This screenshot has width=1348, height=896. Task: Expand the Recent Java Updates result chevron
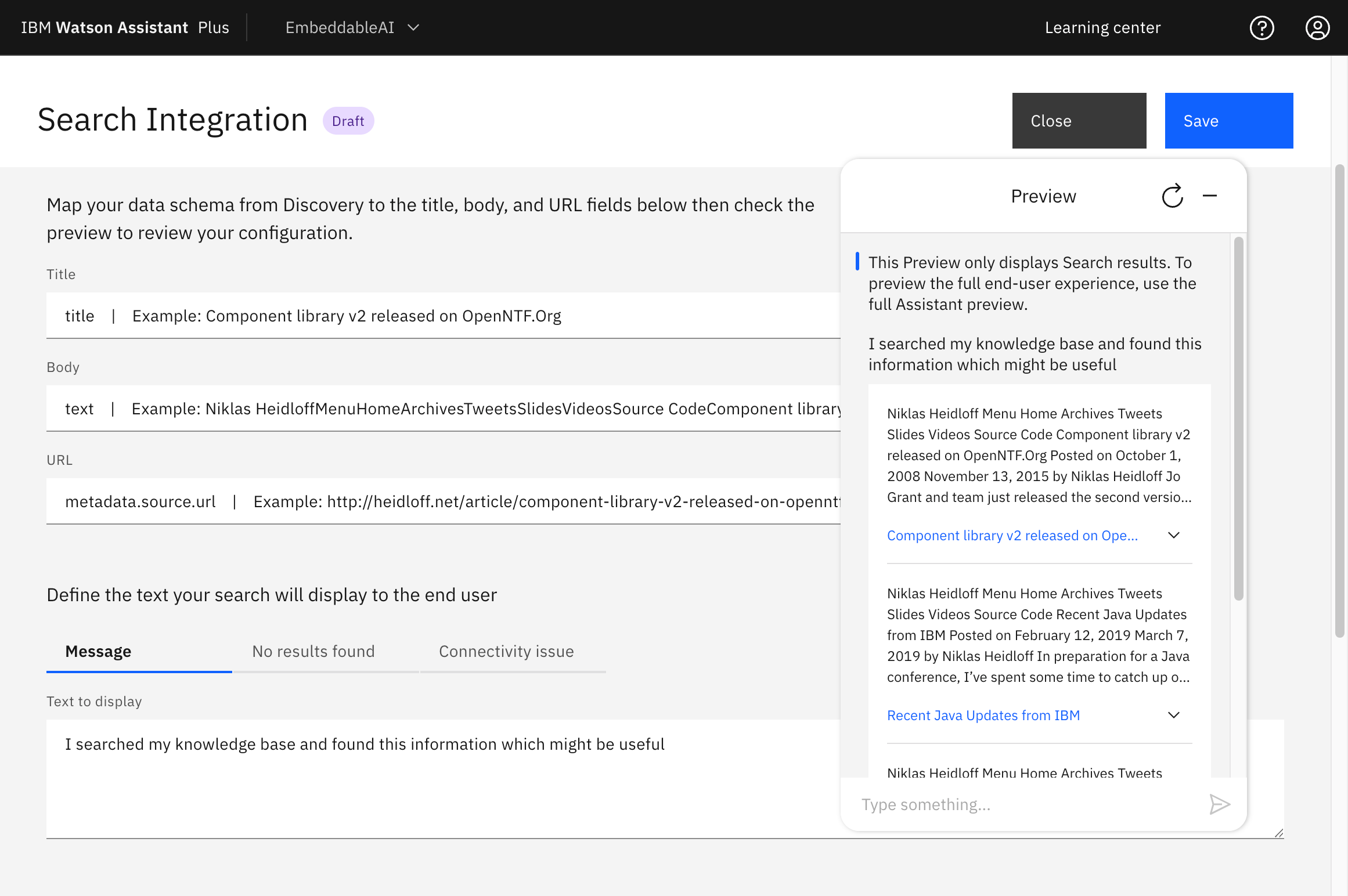[x=1173, y=715]
